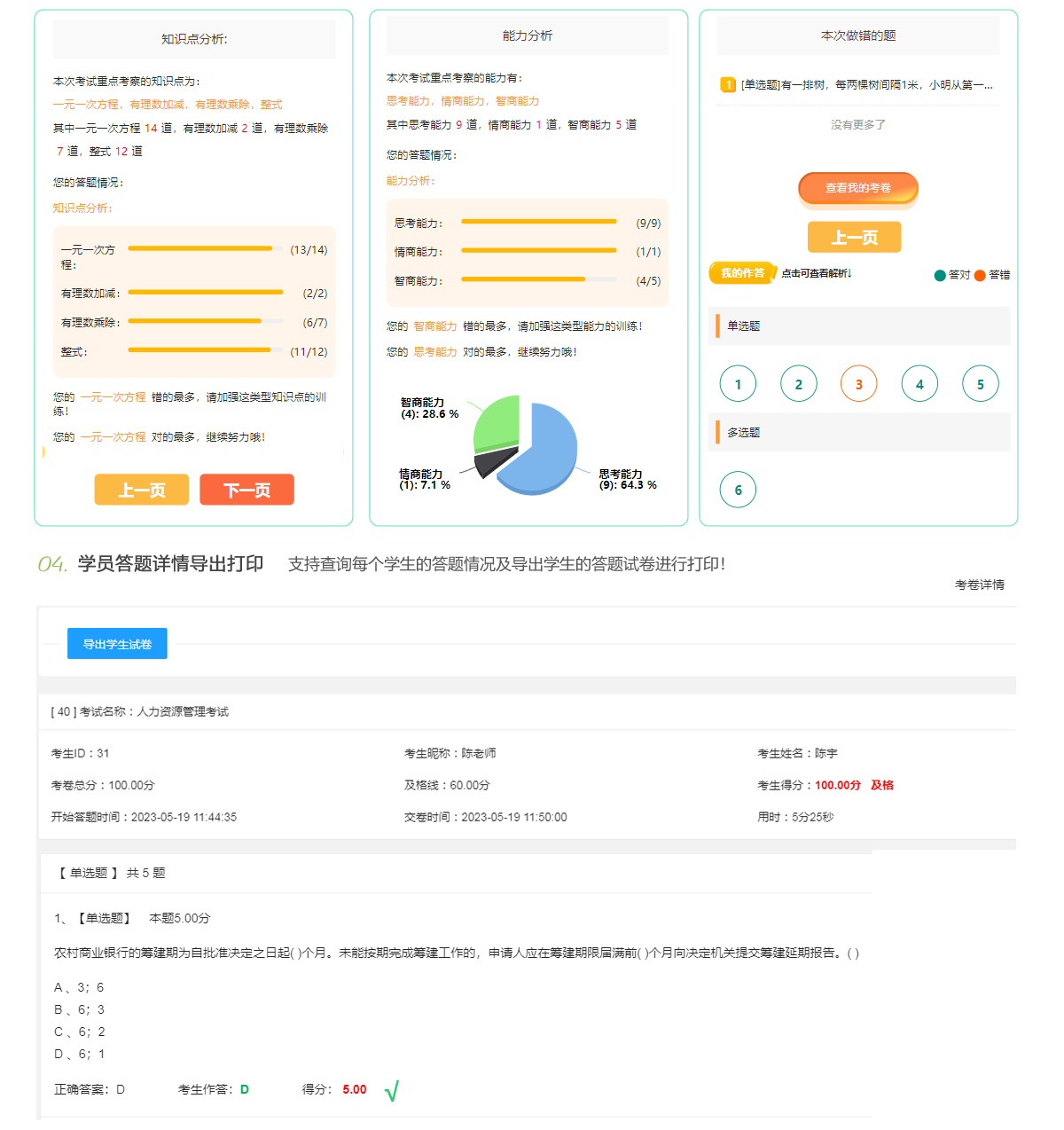
Task: Open question 2 circle in answer sheet
Action: click(798, 384)
